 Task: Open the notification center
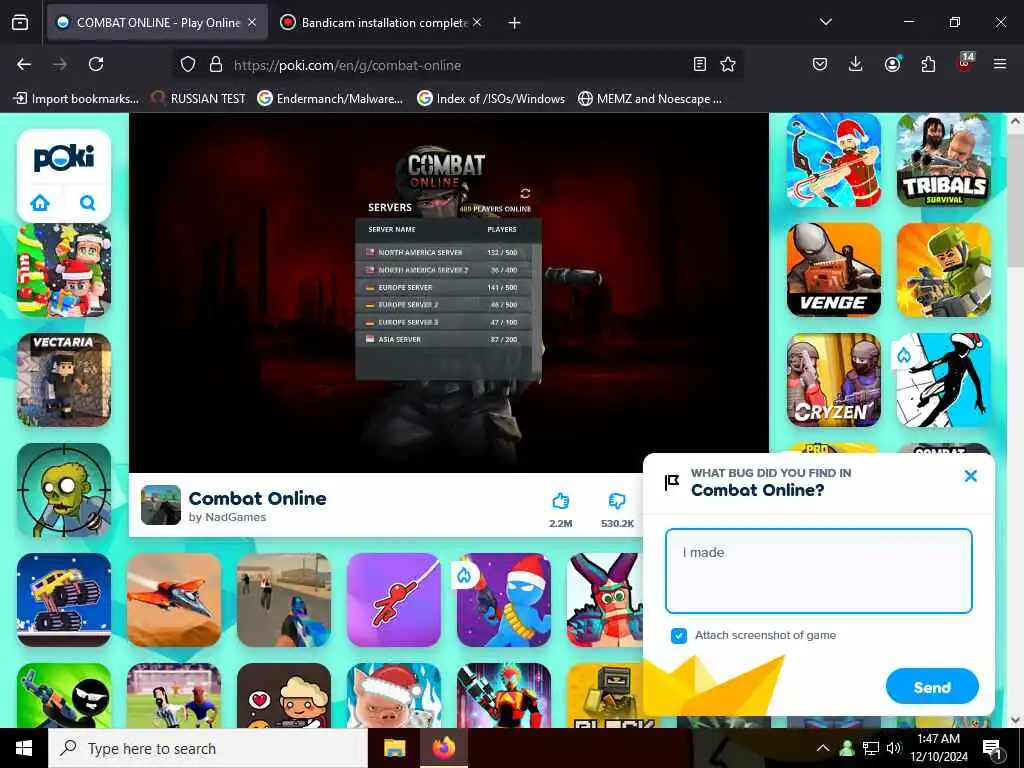click(x=992, y=750)
